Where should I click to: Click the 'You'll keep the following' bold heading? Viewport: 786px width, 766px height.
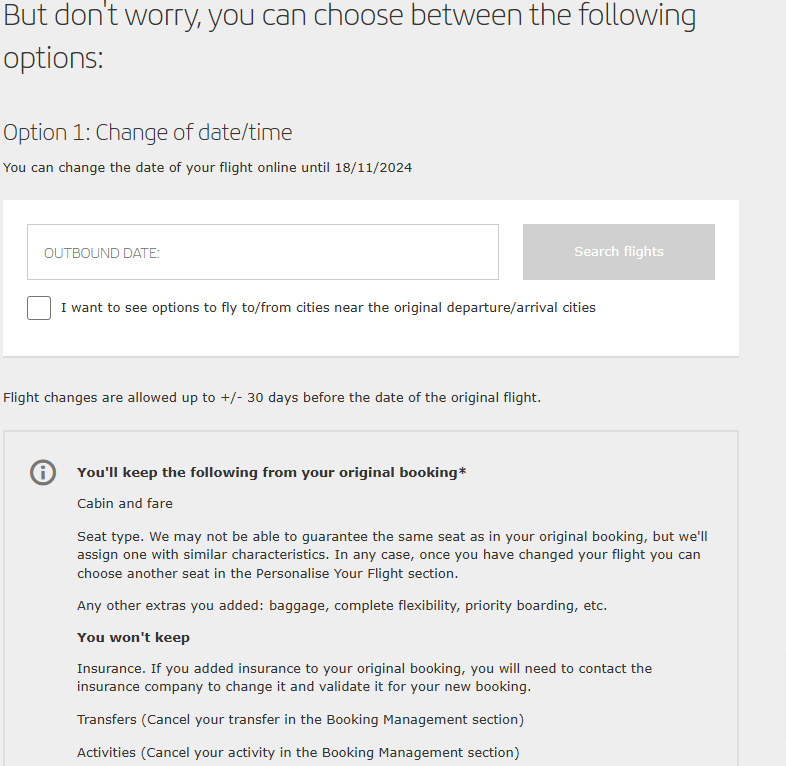272,473
